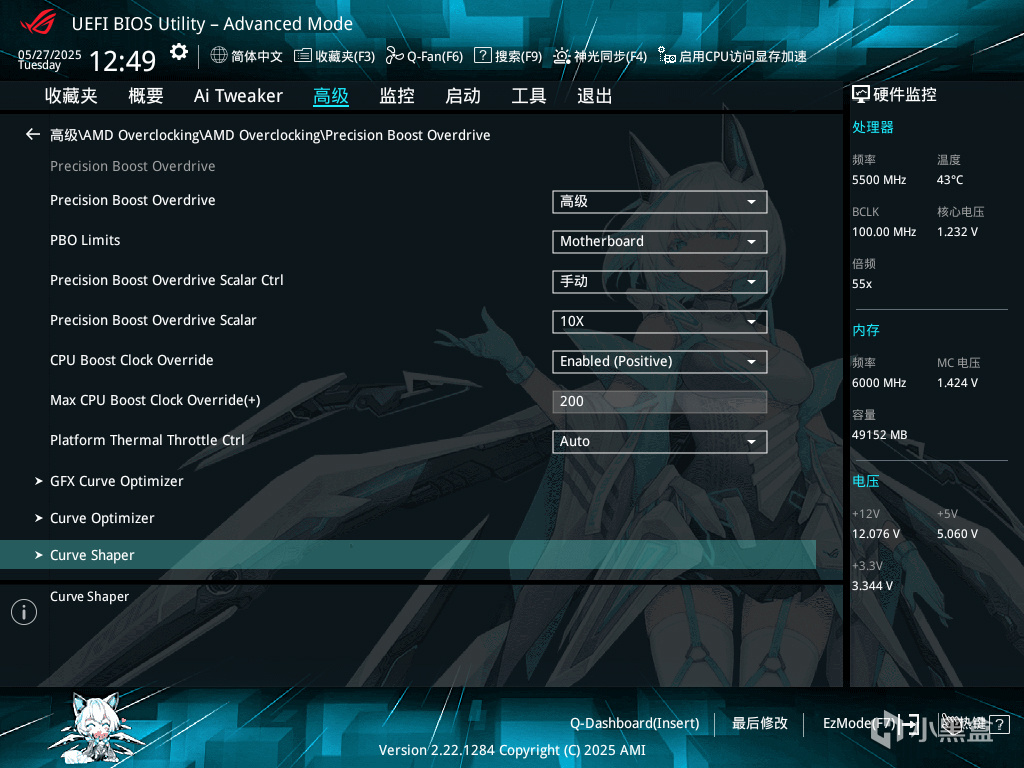Click +5V reading 5.060 V
This screenshot has height=768, width=1024.
[957, 534]
